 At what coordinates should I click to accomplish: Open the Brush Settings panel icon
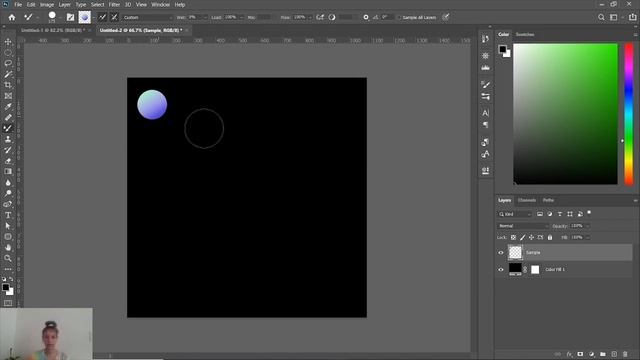pyautogui.click(x=485, y=84)
